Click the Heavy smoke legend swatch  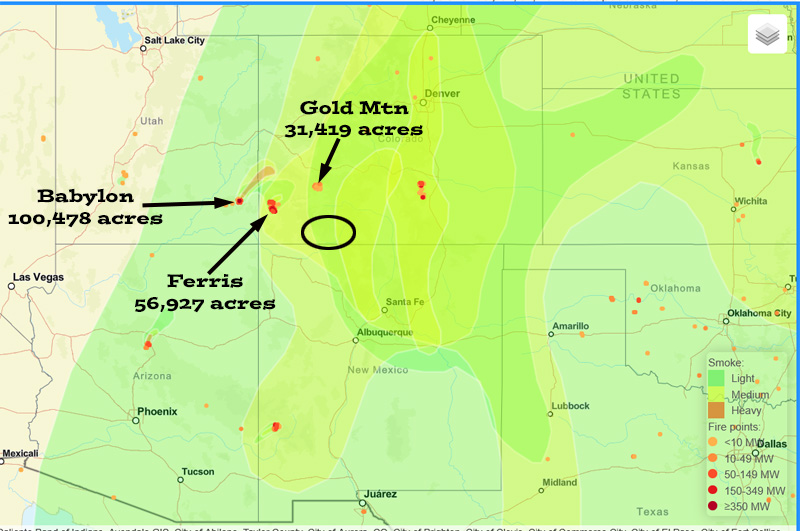tap(716, 410)
